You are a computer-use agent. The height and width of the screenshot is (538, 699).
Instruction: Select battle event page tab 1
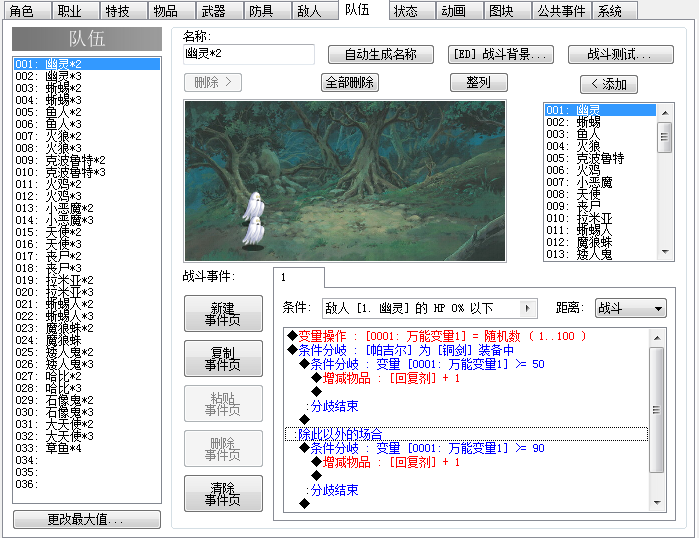[x=299, y=278]
